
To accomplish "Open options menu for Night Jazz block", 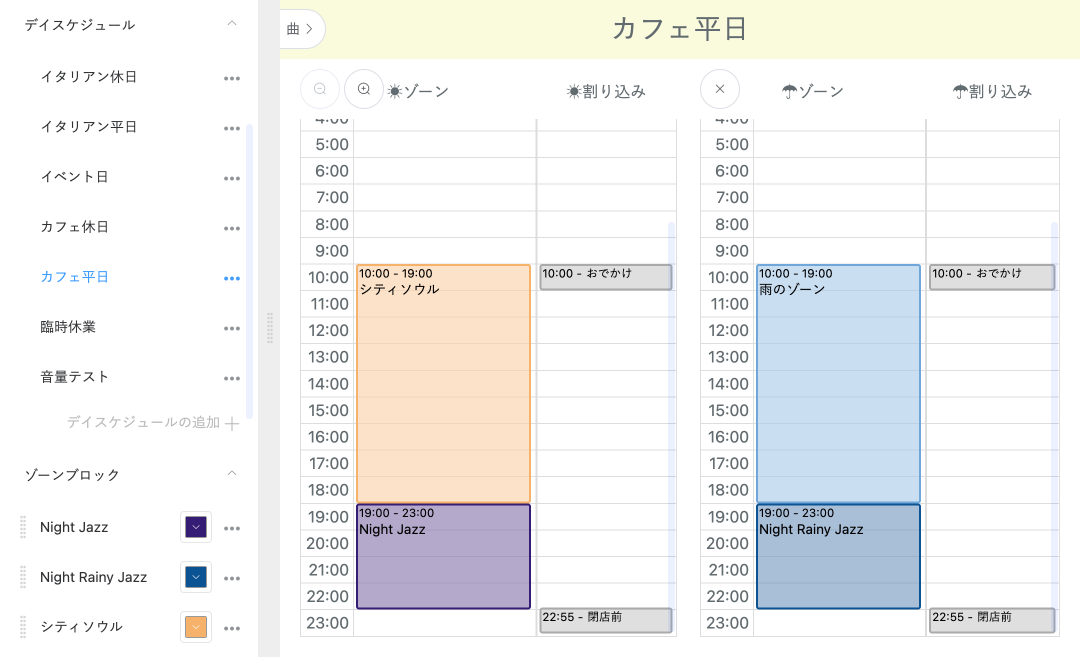I will click(x=232, y=528).
